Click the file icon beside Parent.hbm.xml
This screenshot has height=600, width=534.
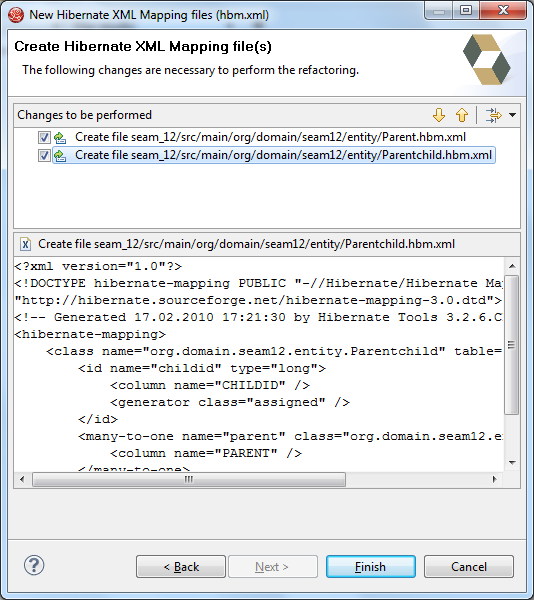[60, 137]
